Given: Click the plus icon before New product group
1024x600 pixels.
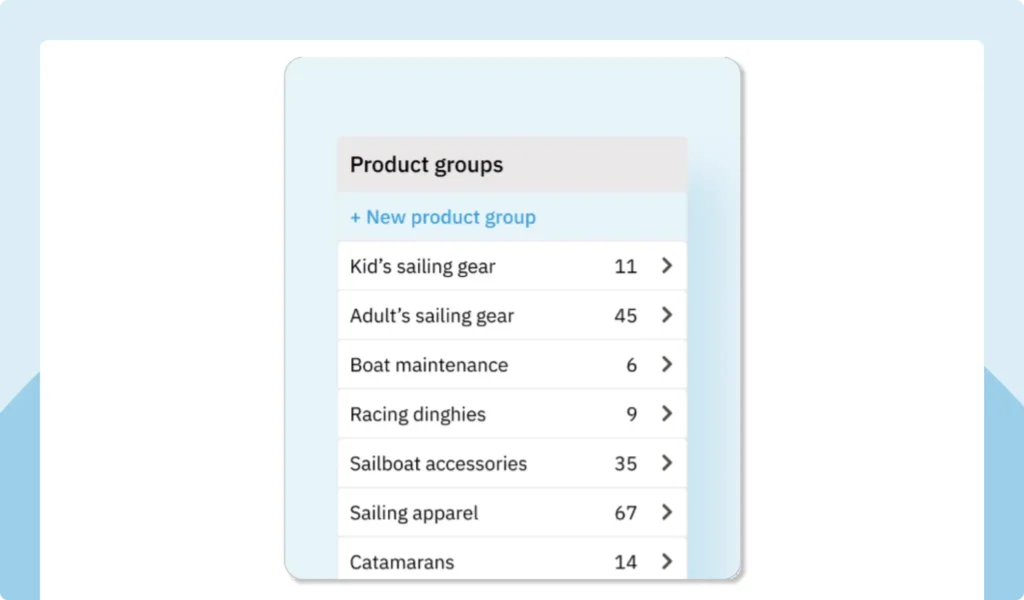Looking at the screenshot, I should point(354,217).
